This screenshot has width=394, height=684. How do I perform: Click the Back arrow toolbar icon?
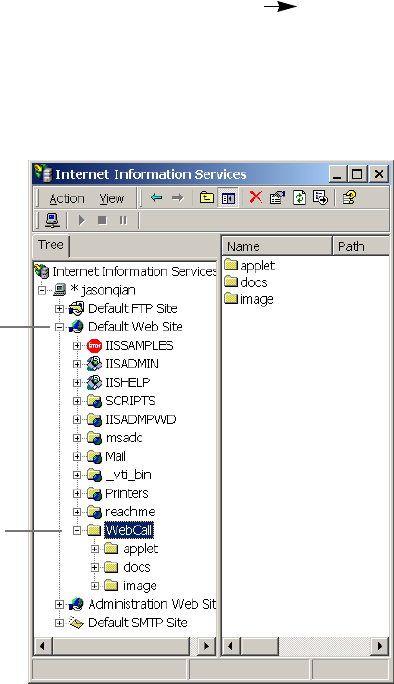(157, 198)
